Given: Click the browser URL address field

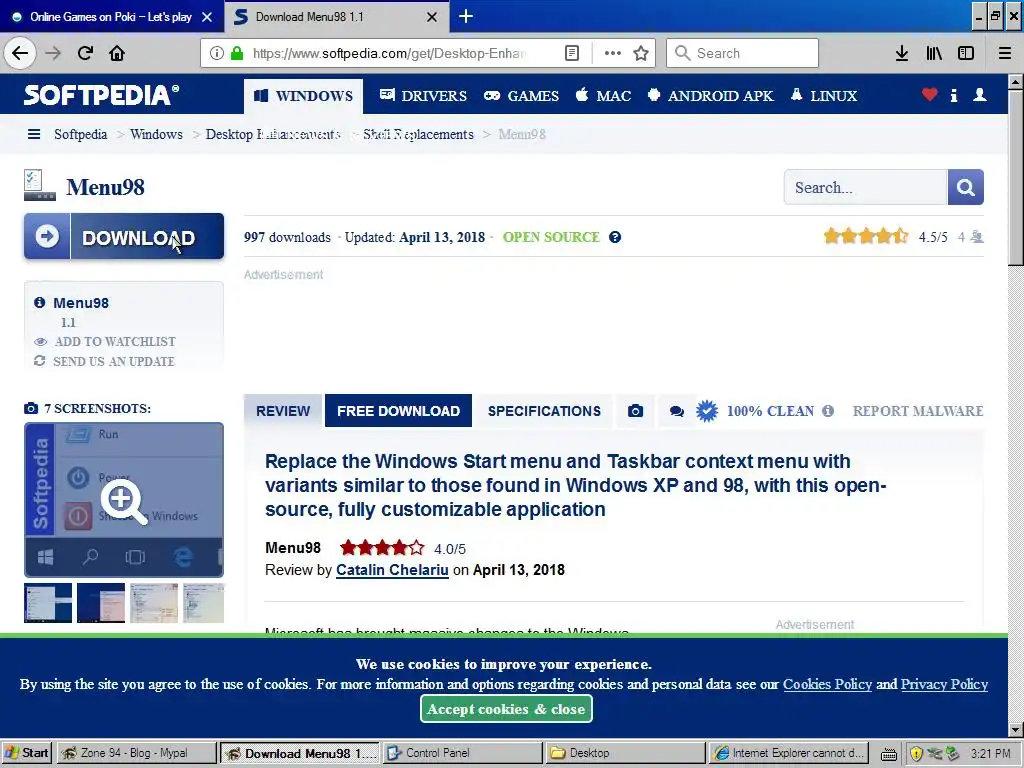Looking at the screenshot, I should coord(389,53).
